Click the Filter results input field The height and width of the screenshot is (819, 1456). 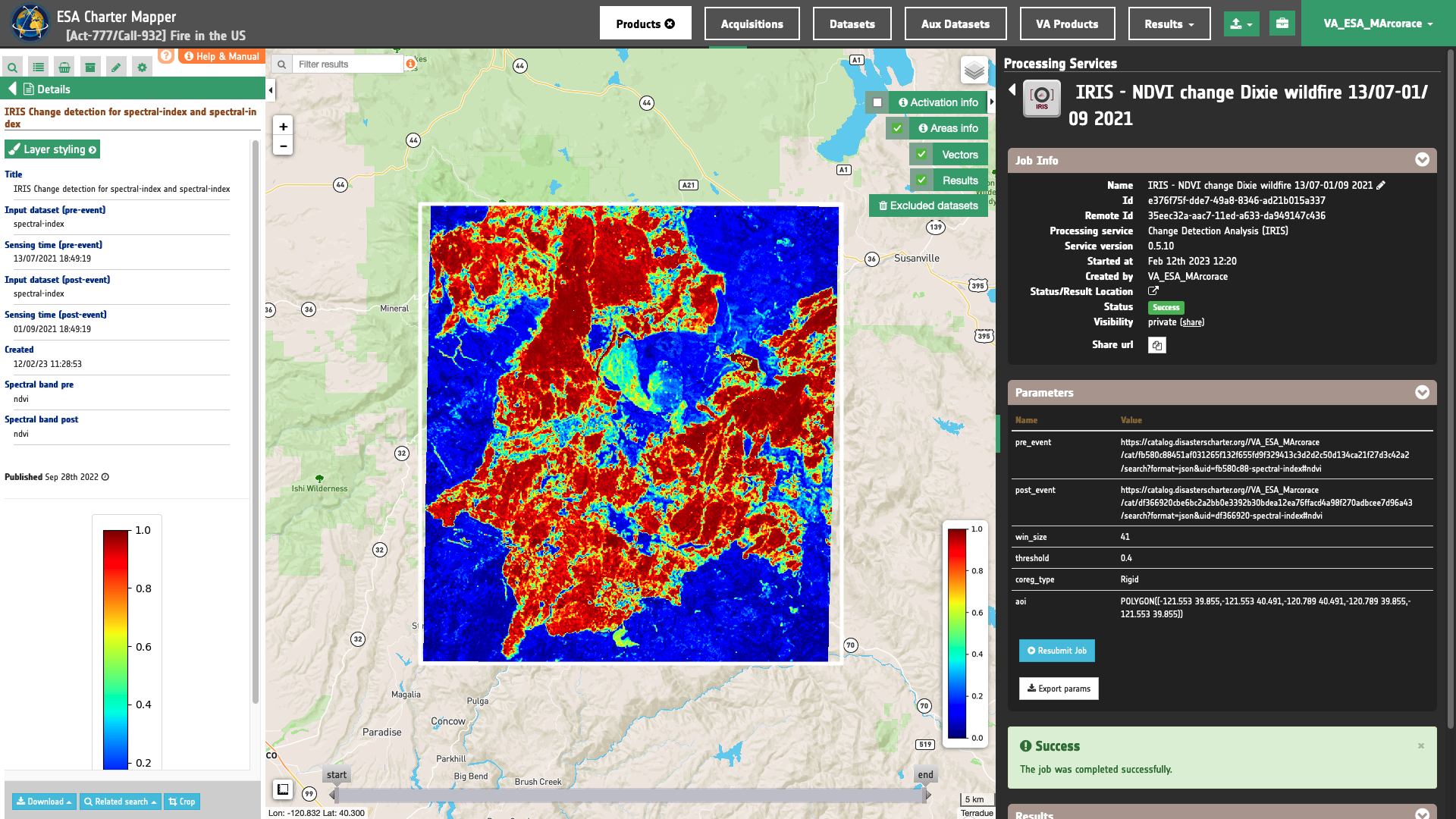pos(348,64)
